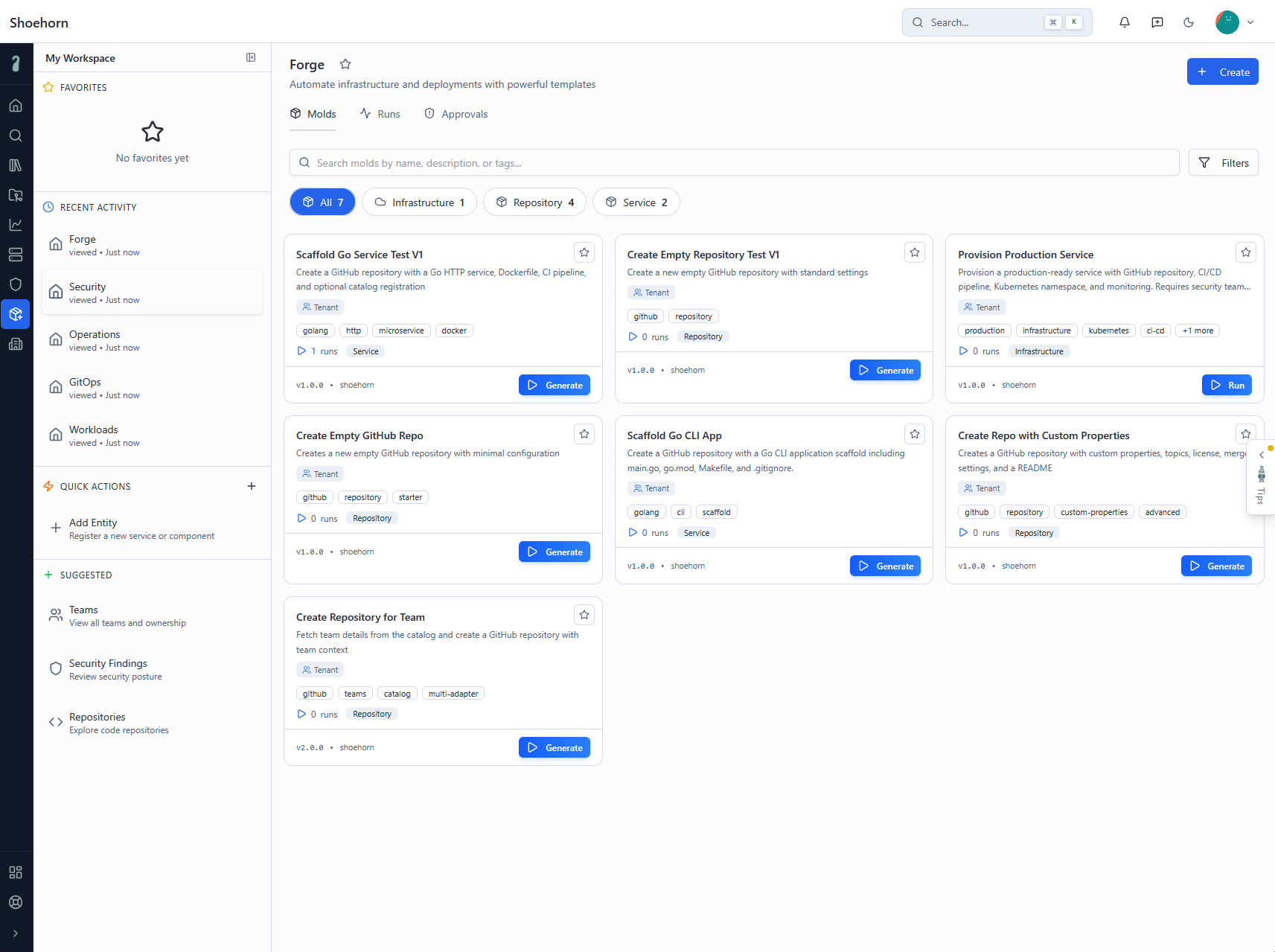The height and width of the screenshot is (952, 1275).
Task: Collapse the My Workspace panel icon
Action: pos(251,58)
